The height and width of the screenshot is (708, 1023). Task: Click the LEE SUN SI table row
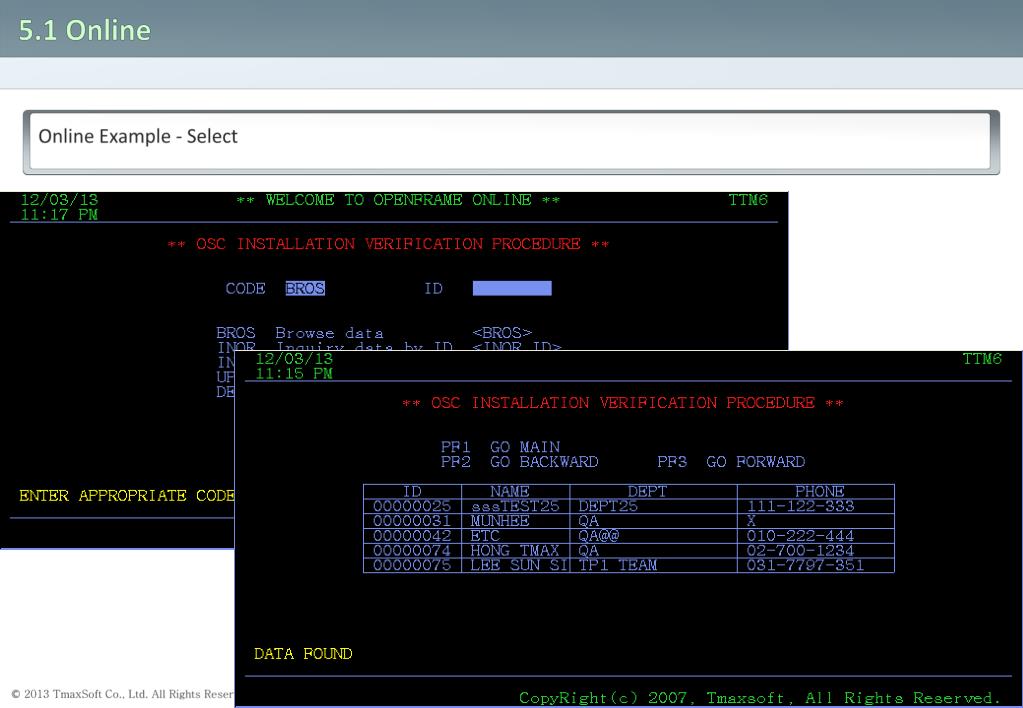(x=628, y=566)
